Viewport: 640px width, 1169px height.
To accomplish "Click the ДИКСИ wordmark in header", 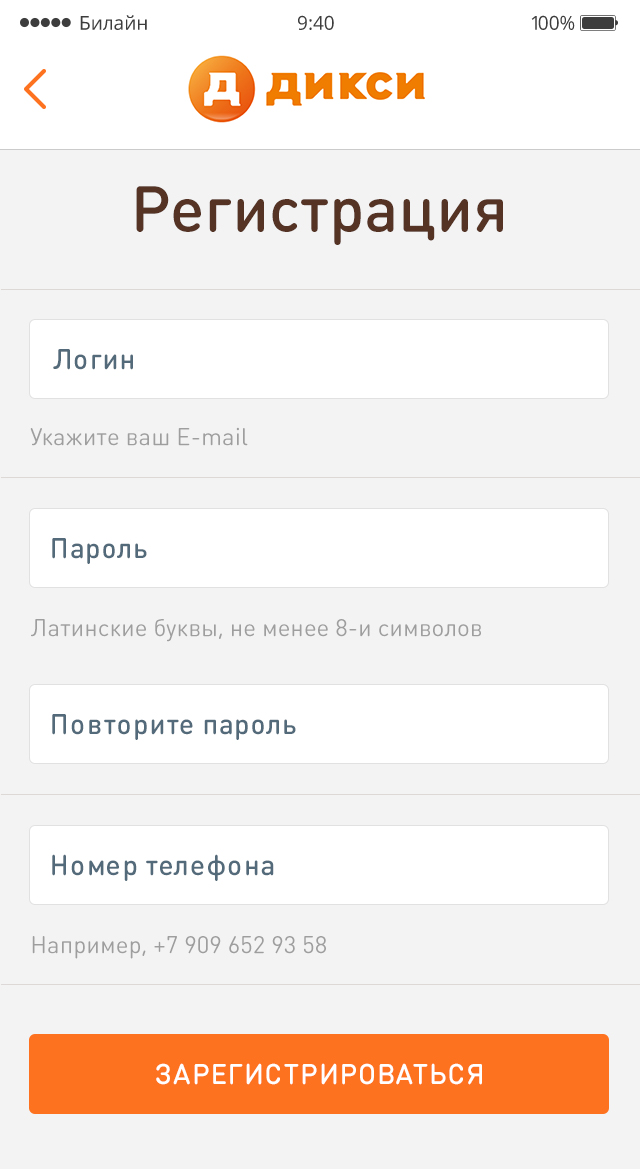I will coord(345,89).
